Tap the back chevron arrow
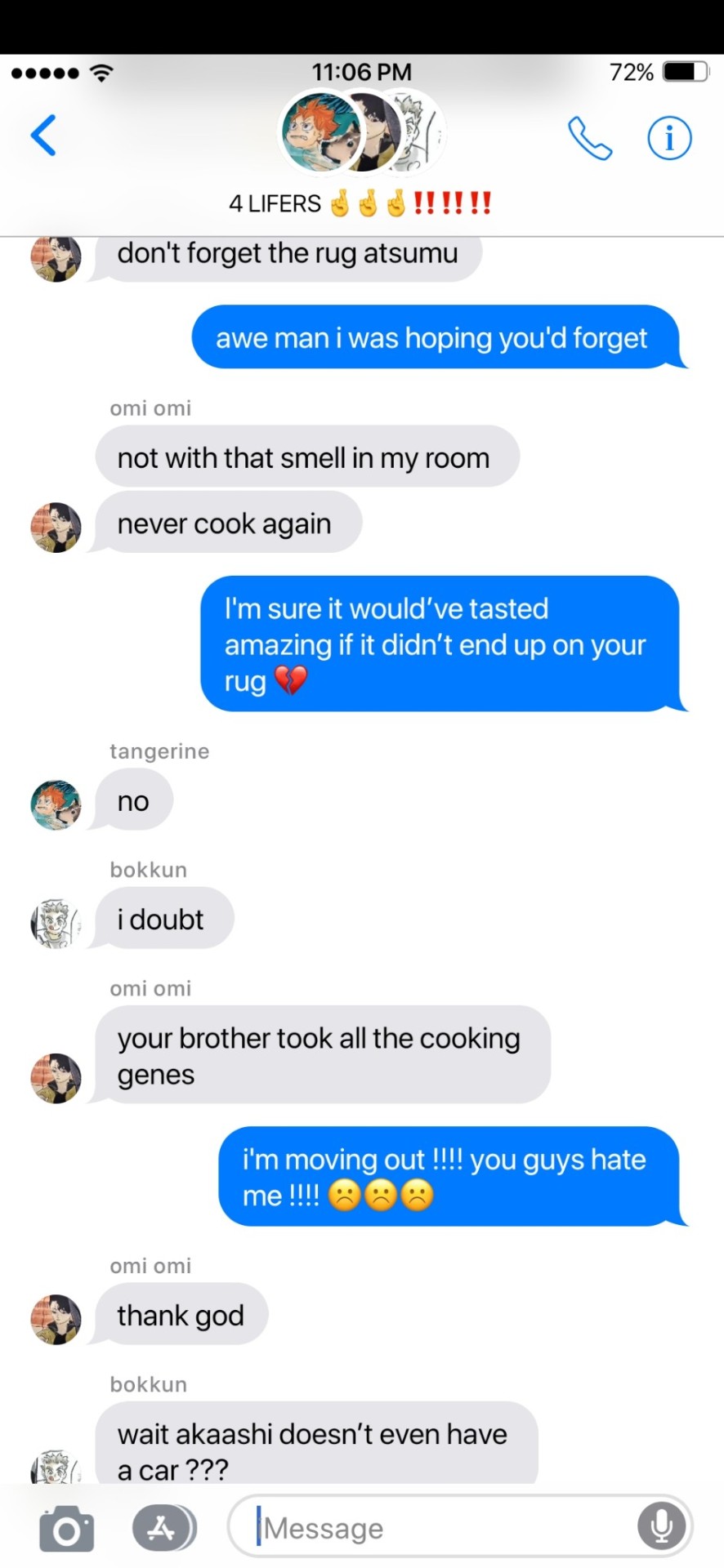 (43, 135)
